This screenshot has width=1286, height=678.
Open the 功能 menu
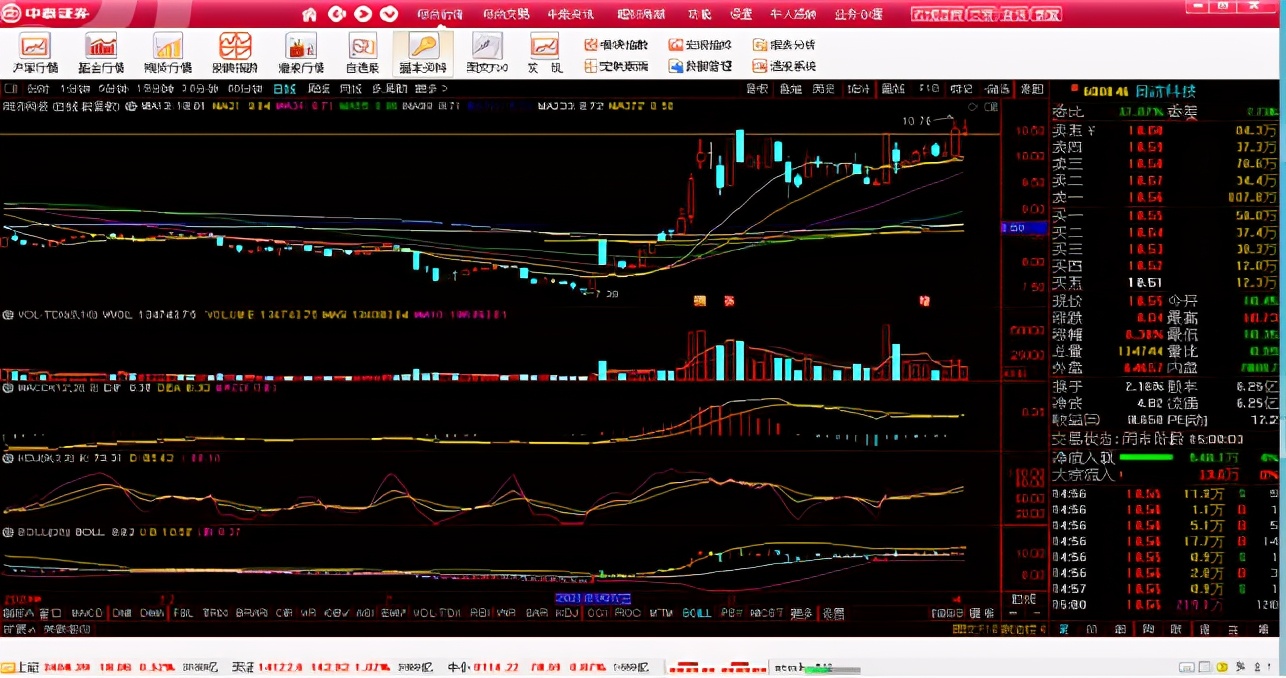point(700,14)
